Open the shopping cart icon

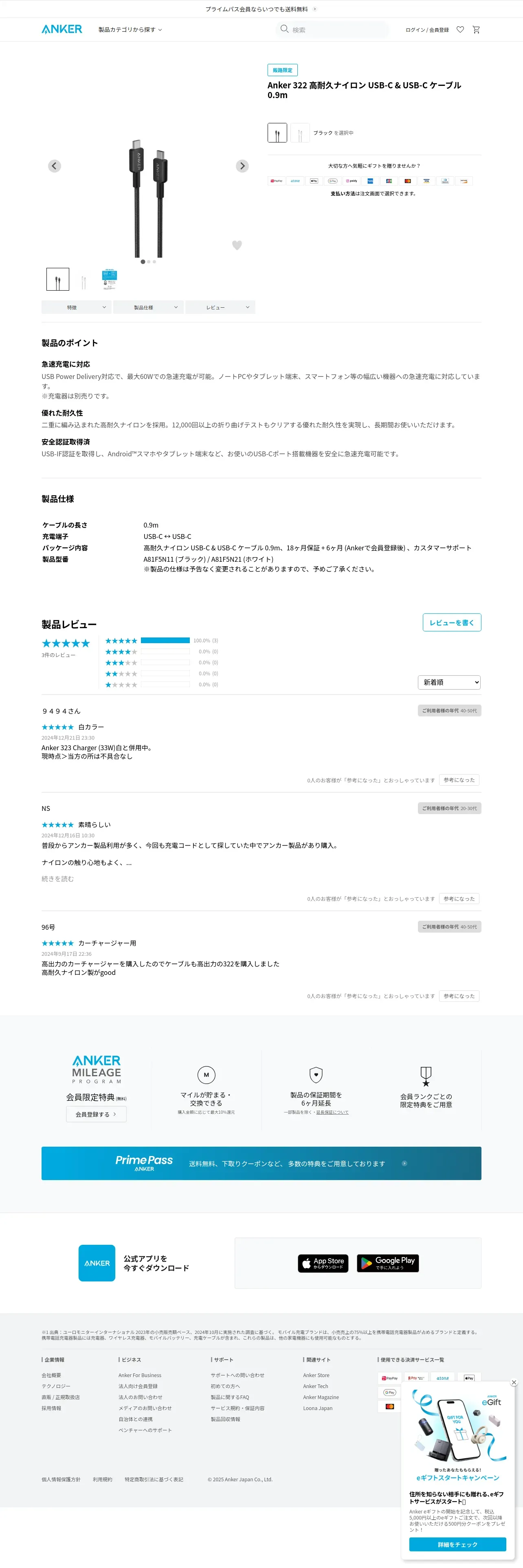(476, 29)
